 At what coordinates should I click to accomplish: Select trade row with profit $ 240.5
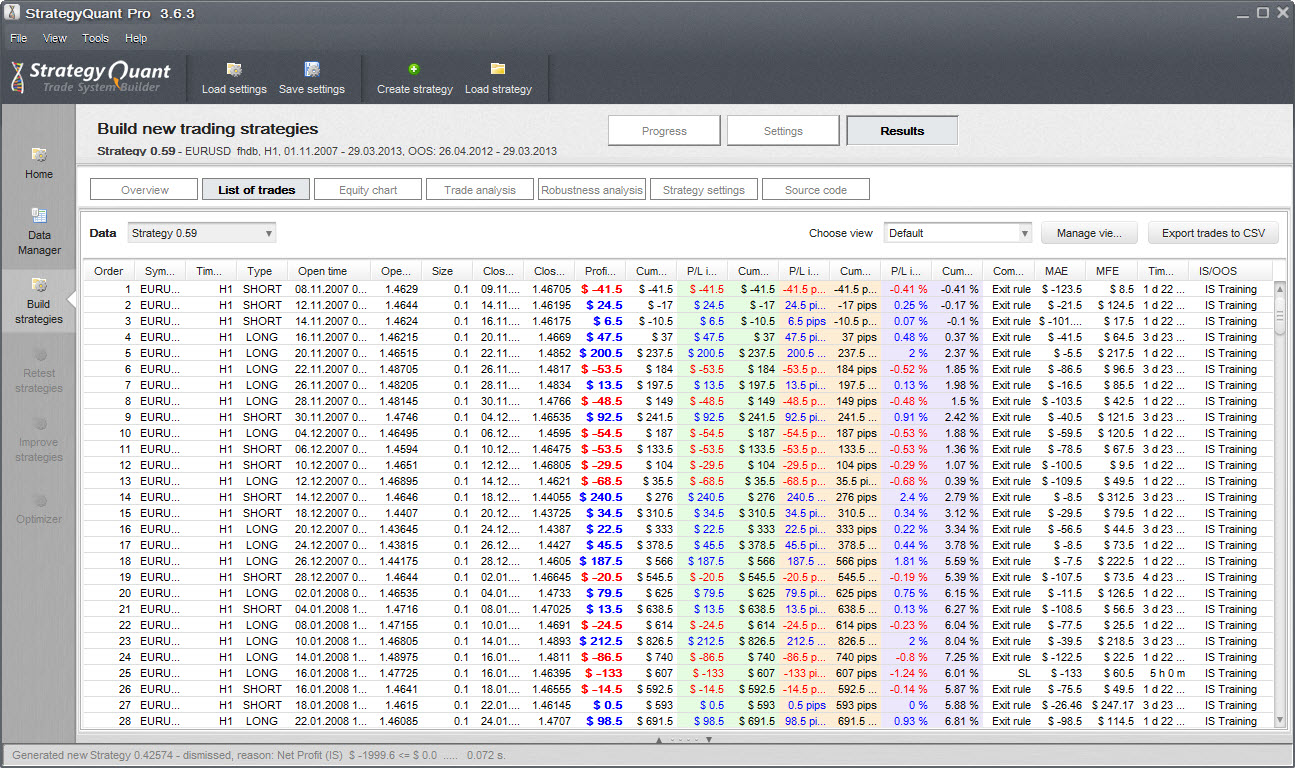[x=680, y=497]
